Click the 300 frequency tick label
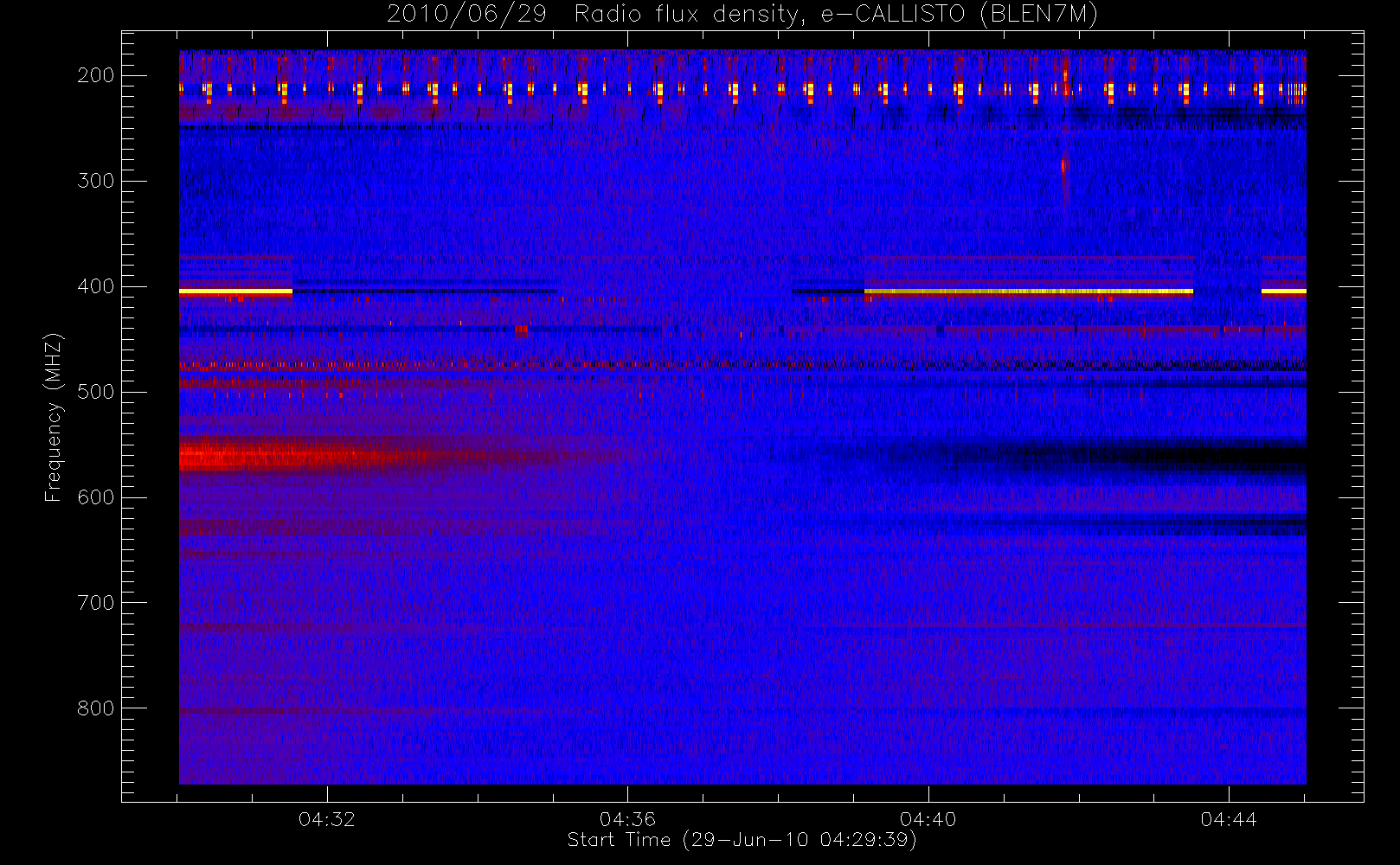This screenshot has height=865, width=1400. point(96,181)
